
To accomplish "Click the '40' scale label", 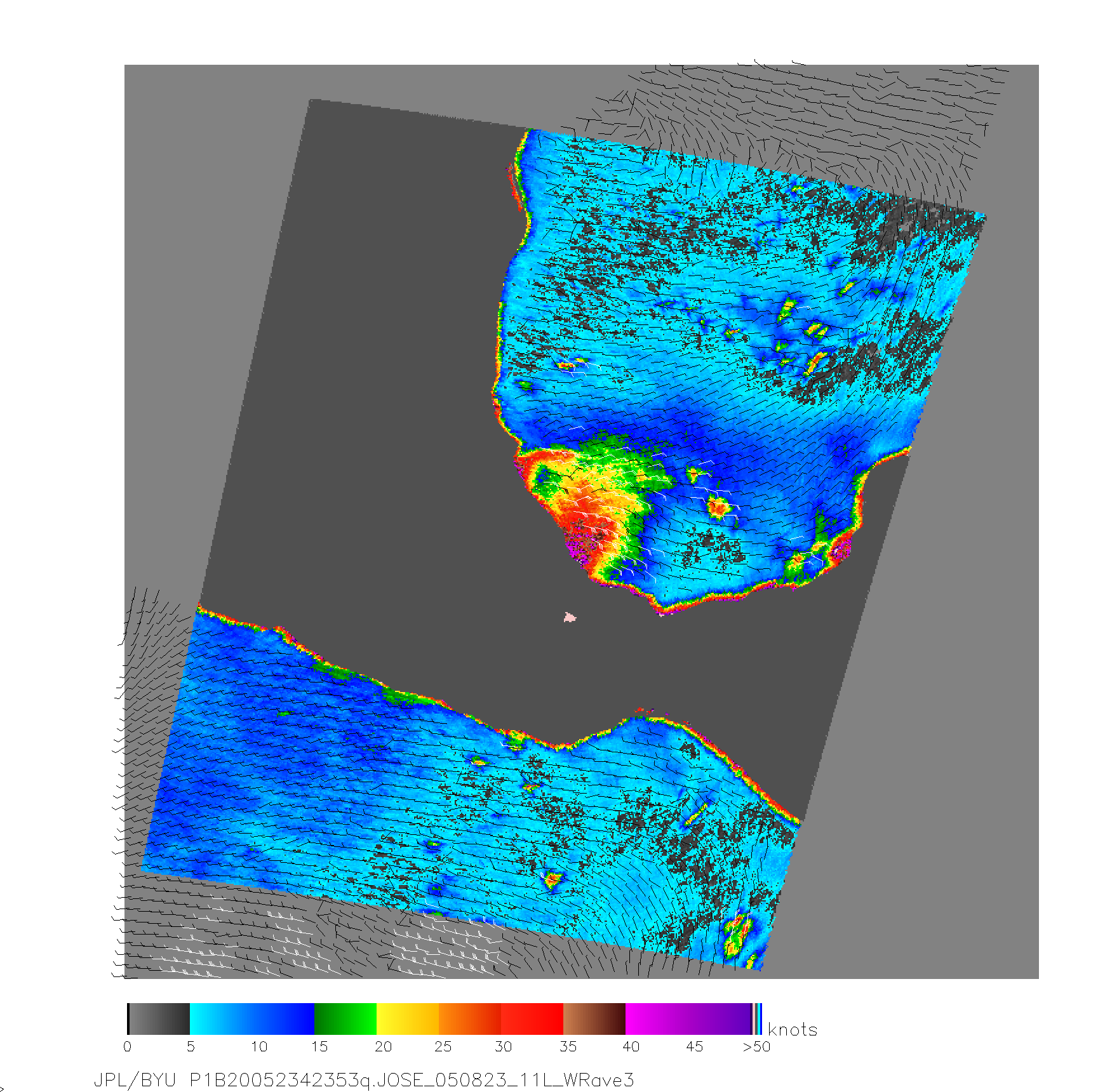I will (631, 1046).
